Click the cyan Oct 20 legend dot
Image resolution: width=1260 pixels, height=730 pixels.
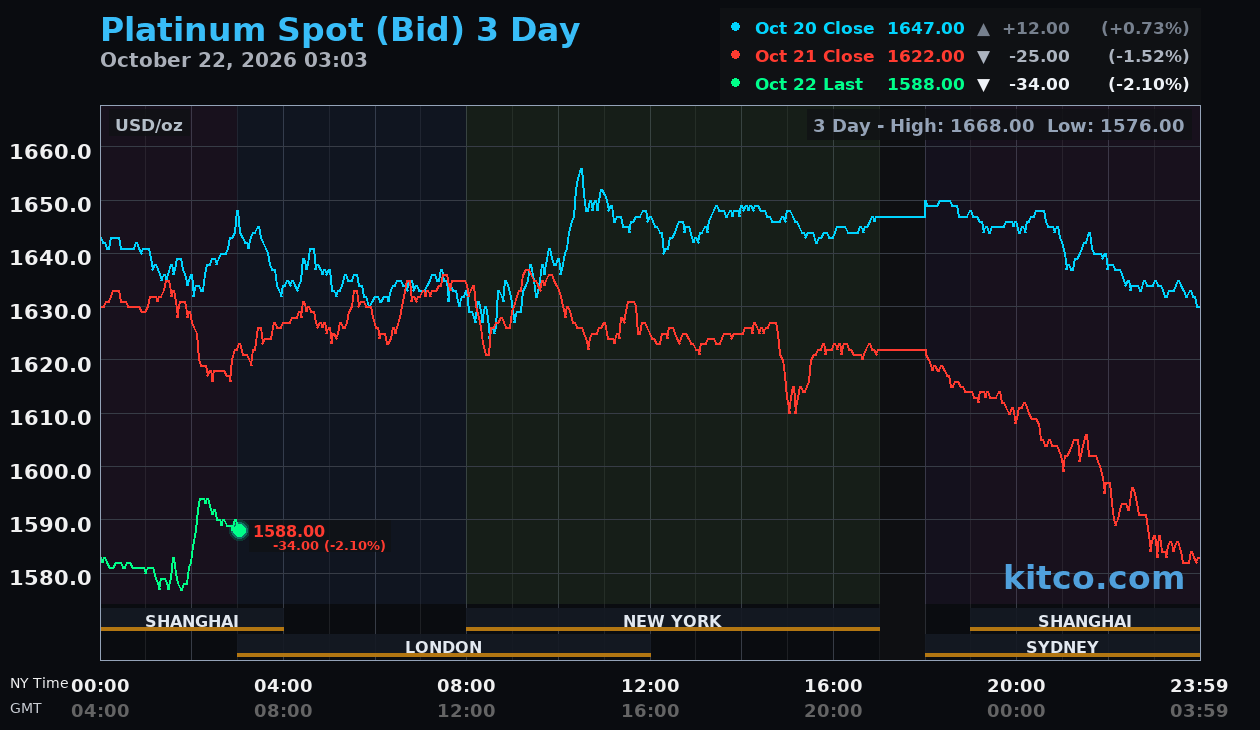[736, 27]
